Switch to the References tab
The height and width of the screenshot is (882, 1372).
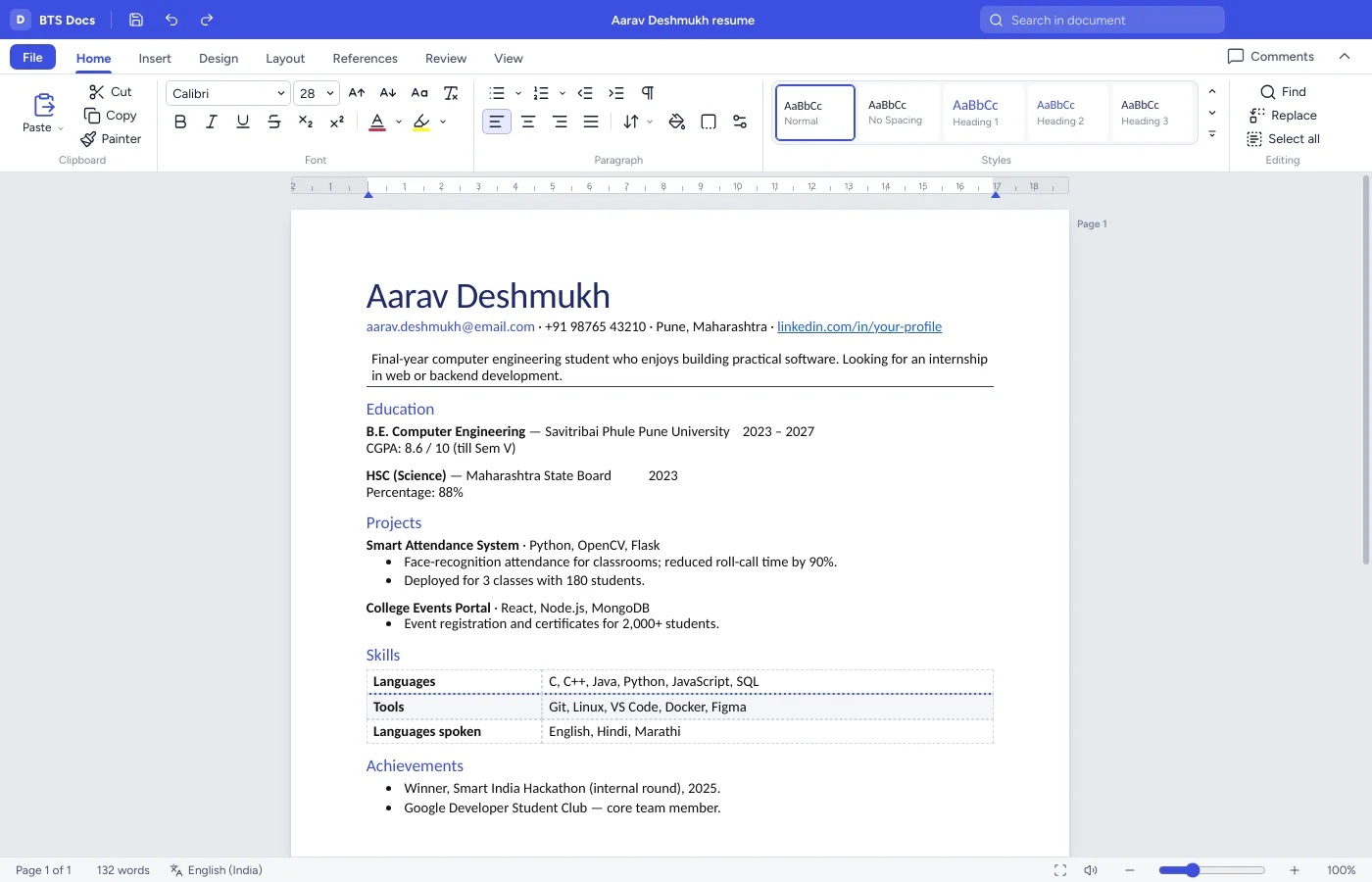pos(365,59)
